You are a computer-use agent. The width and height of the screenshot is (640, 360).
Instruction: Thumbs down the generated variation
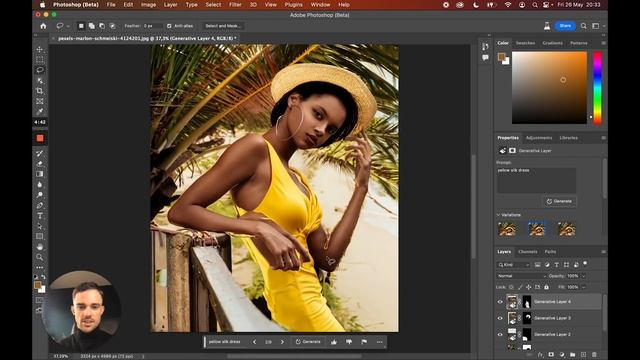point(349,342)
